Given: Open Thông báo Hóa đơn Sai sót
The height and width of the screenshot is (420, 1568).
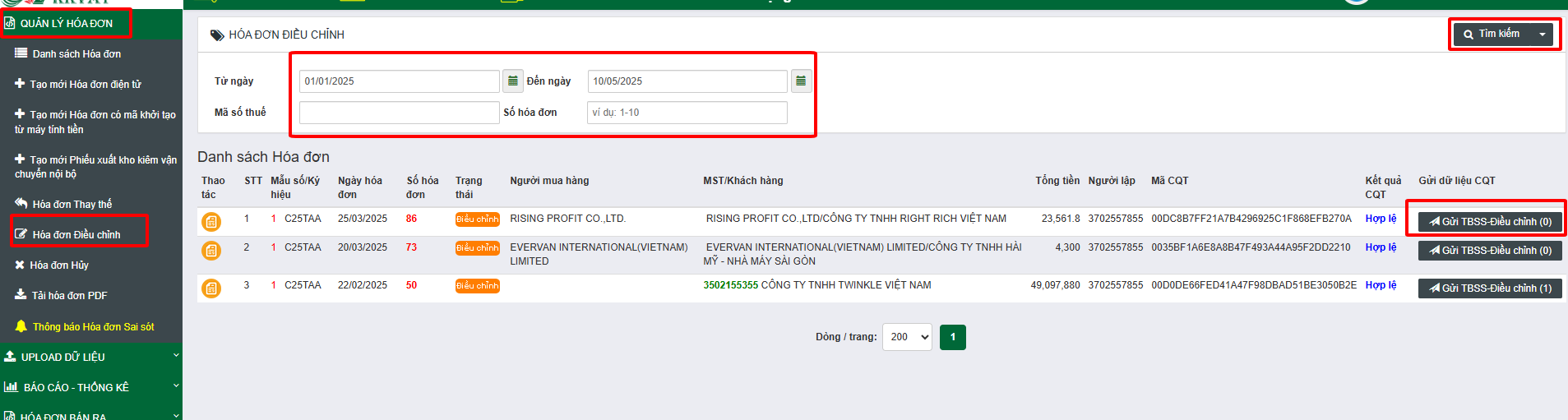Looking at the screenshot, I should coord(93,327).
